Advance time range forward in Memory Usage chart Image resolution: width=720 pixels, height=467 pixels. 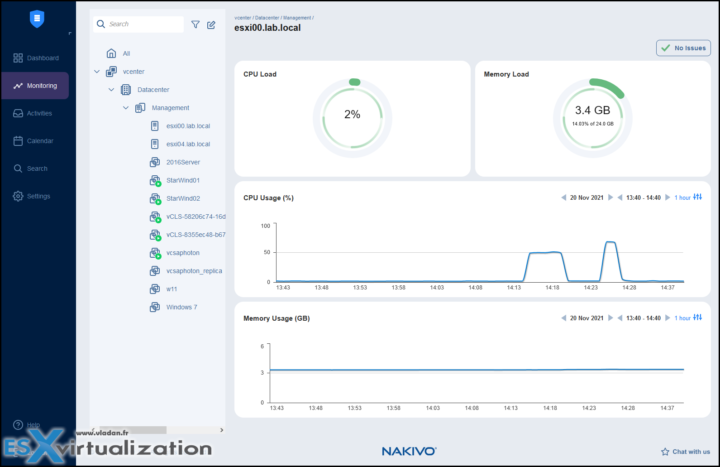click(667, 318)
